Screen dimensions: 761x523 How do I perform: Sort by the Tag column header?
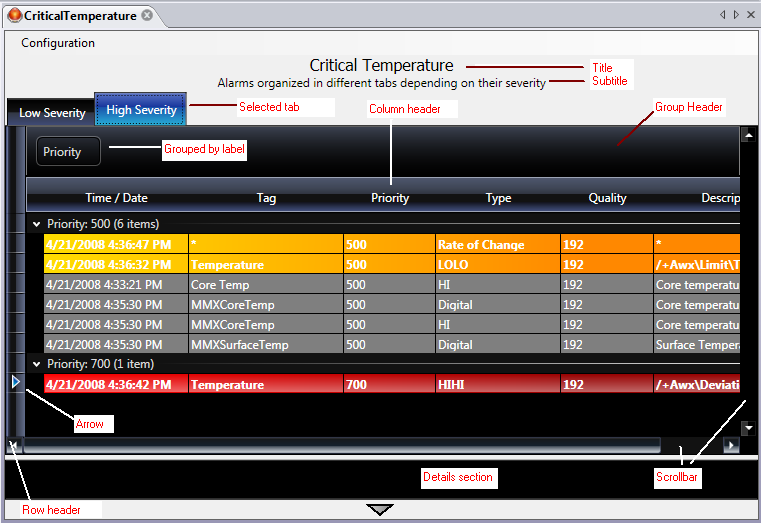coord(266,198)
